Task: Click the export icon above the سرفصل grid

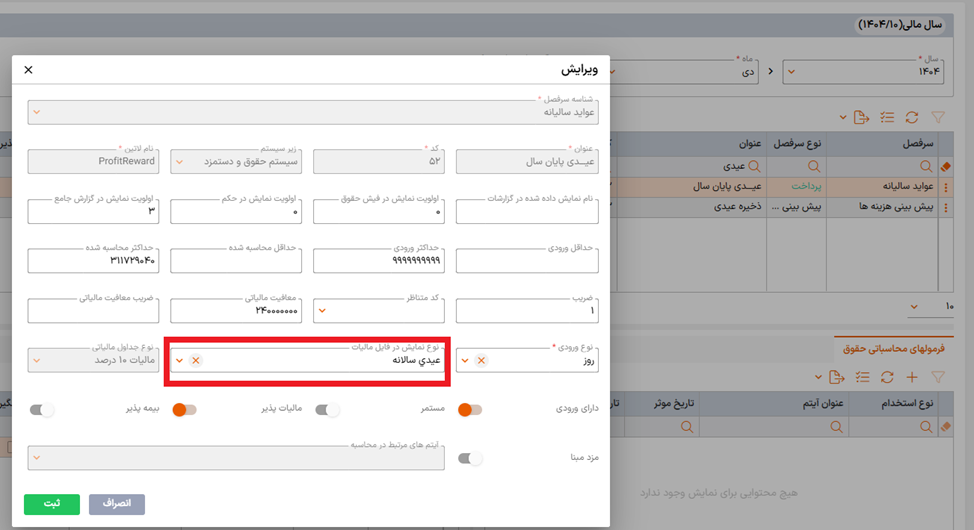Action: pyautogui.click(x=860, y=118)
